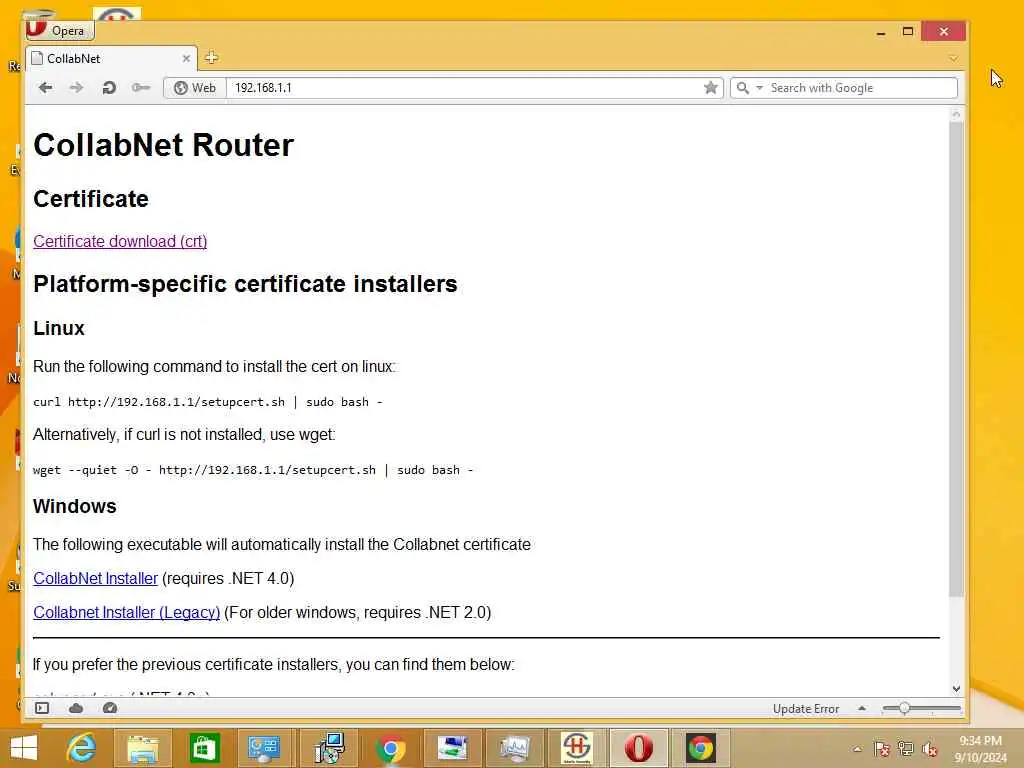The image size is (1024, 768).
Task: Click Update Error status text
Action: pos(806,709)
